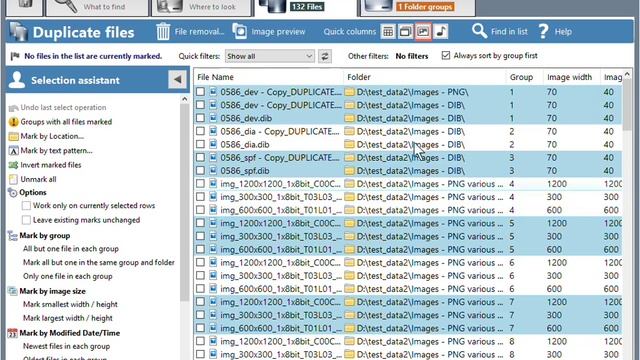Click the Mark by Modified Date/Time calendar icon

12,333
